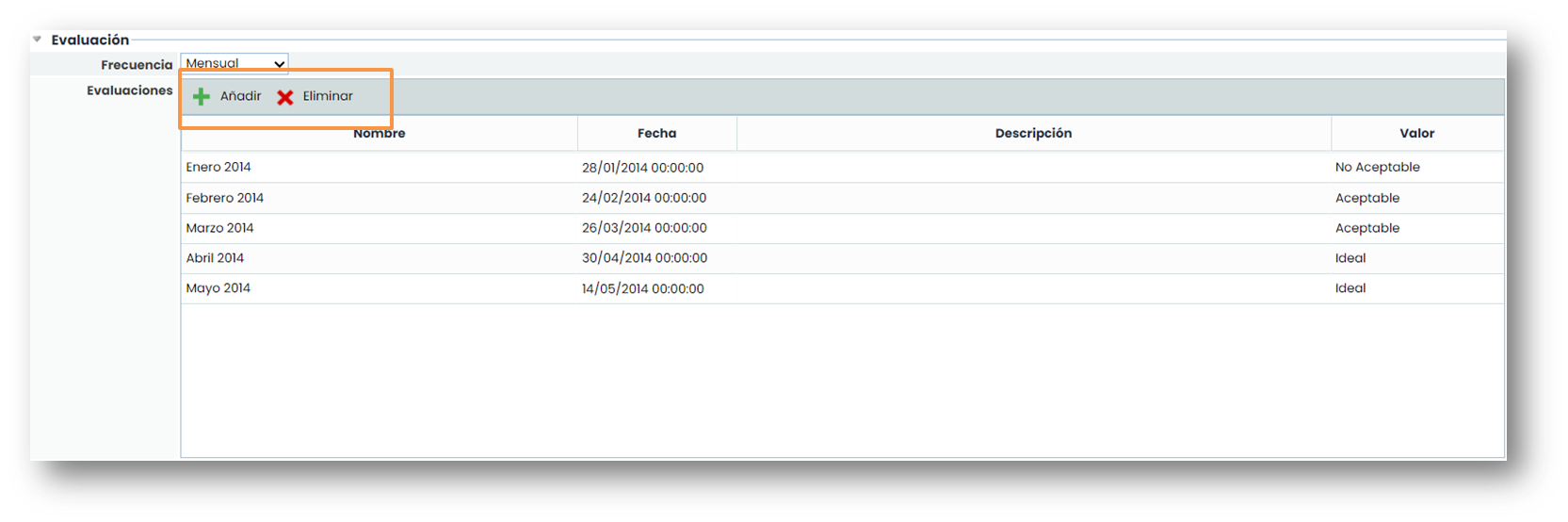Click the Ideal value for Mayo 2014

[1350, 288]
